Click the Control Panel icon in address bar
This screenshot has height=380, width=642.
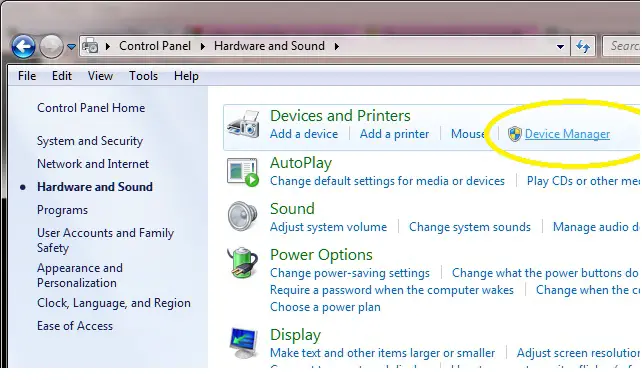pos(90,46)
